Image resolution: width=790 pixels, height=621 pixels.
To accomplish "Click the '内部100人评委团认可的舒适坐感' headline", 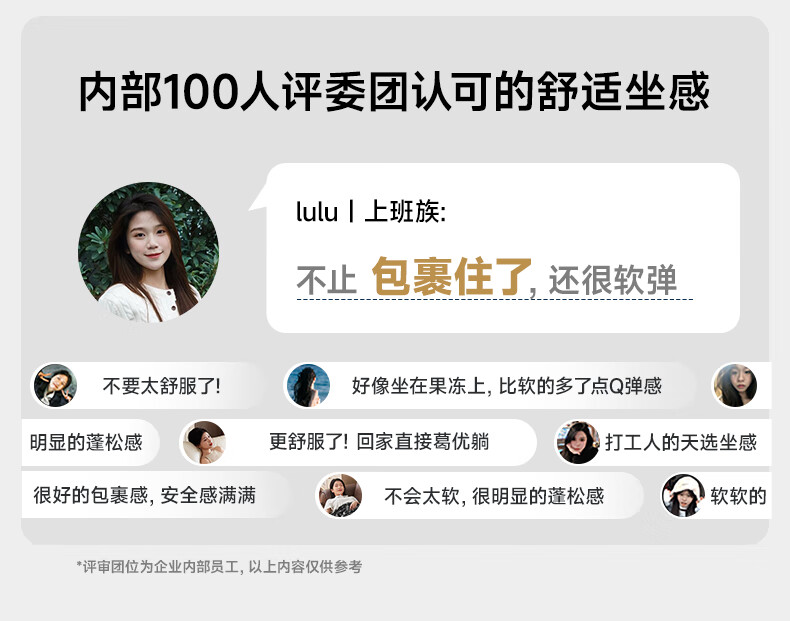I will coord(394,91).
